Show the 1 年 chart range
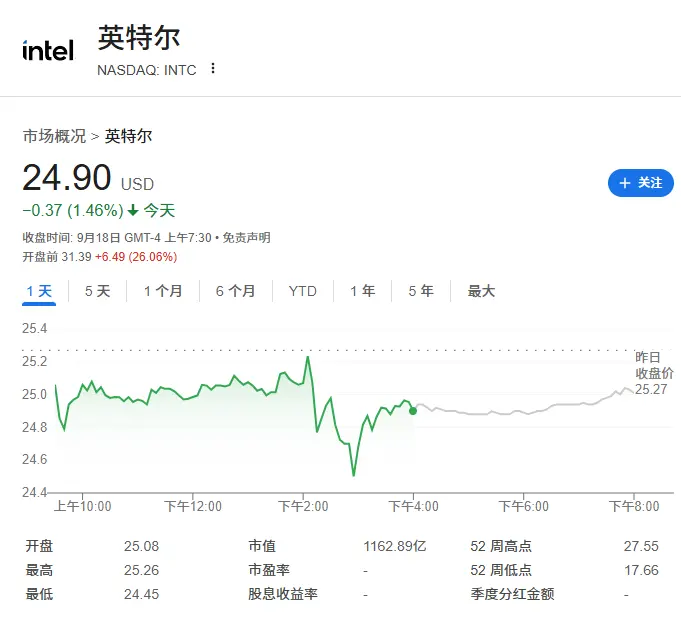Image resolution: width=681 pixels, height=621 pixels. (363, 291)
